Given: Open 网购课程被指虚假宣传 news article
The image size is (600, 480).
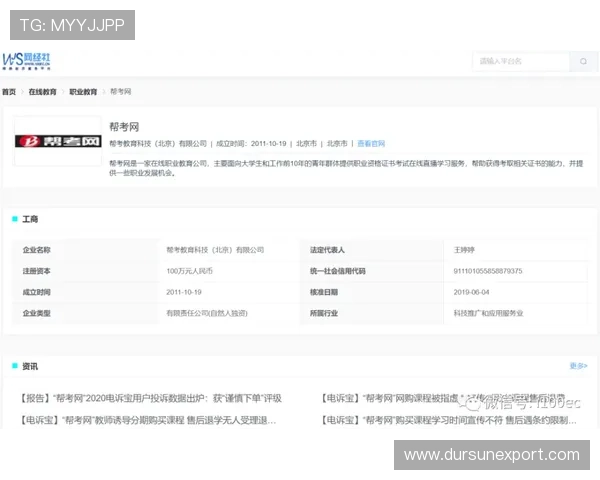Looking at the screenshot, I should [x=444, y=398].
